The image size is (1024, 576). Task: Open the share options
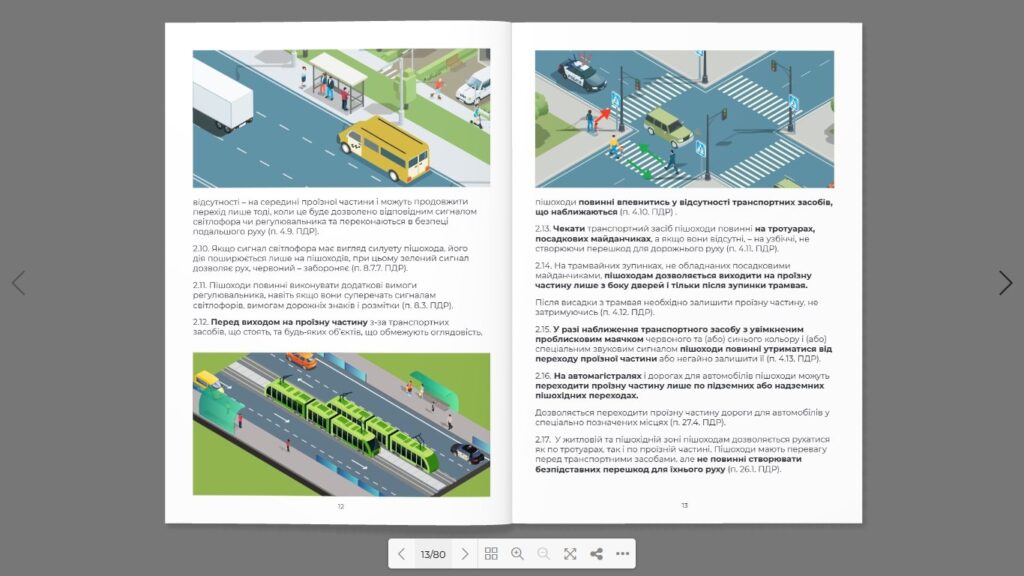[596, 554]
